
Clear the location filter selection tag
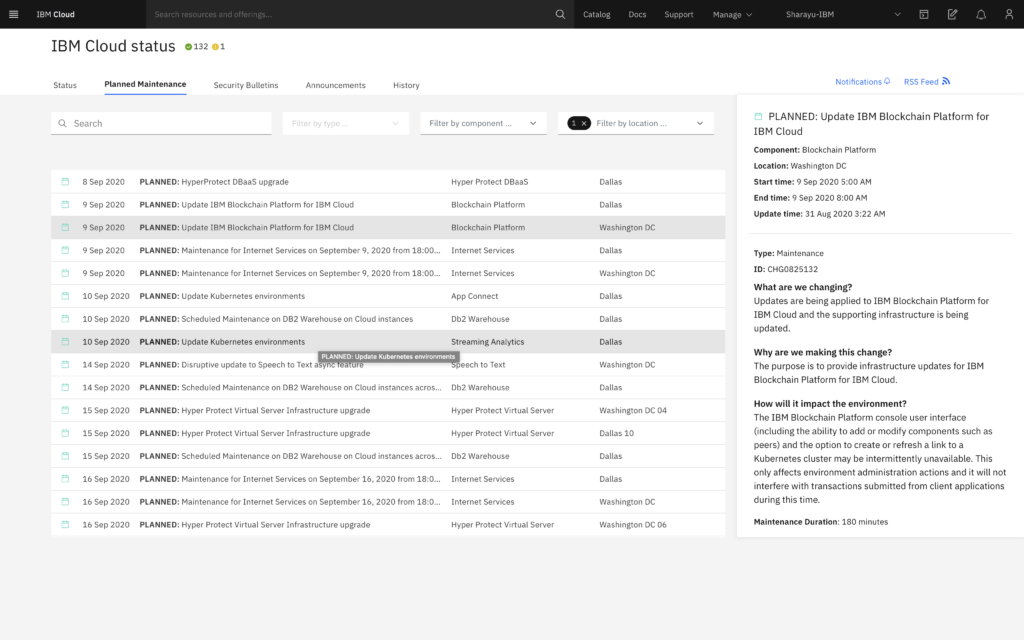[584, 123]
